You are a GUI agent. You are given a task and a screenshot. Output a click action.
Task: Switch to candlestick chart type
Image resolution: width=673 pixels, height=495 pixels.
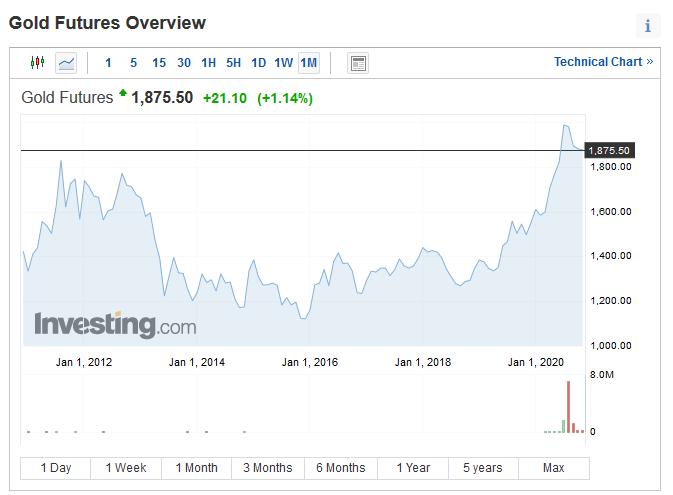click(x=38, y=63)
